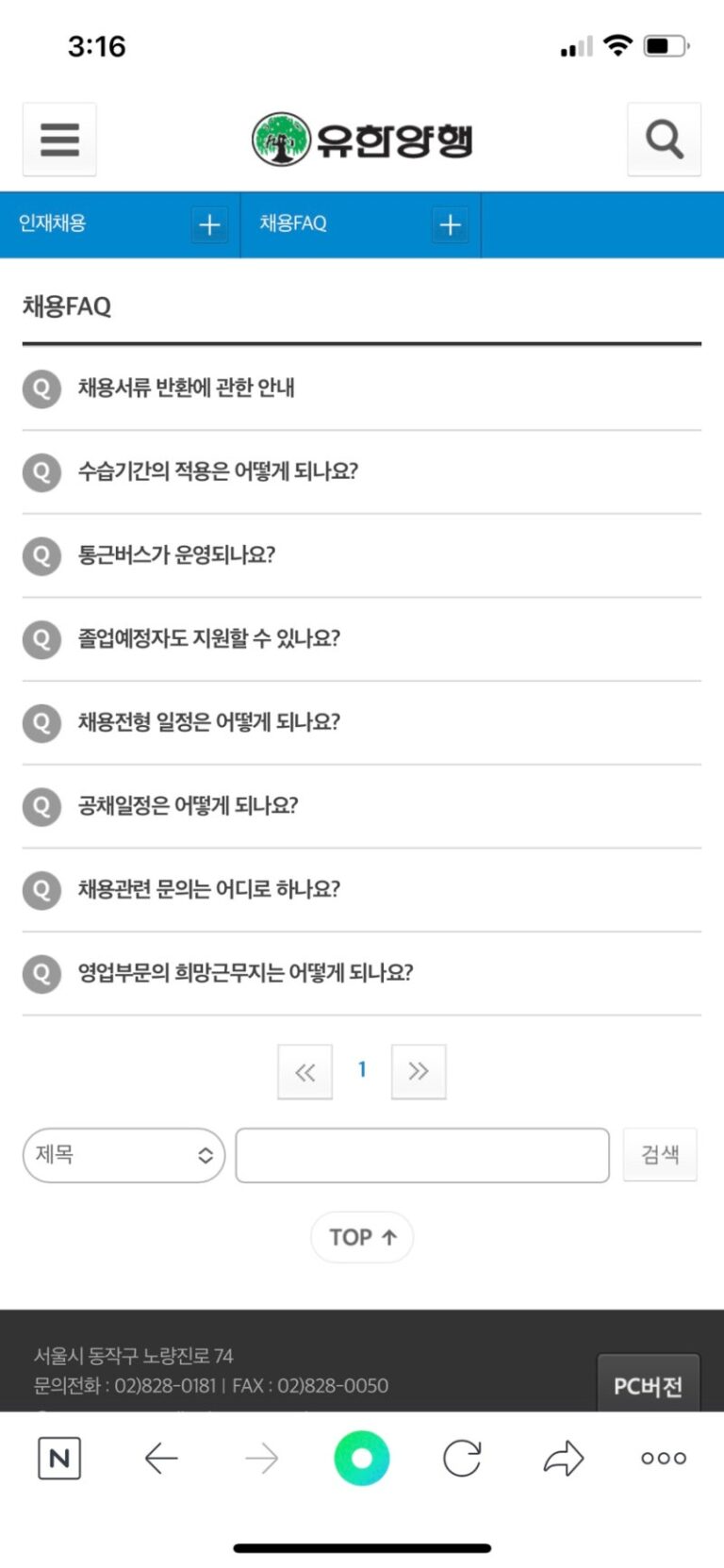The height and width of the screenshot is (1568, 724).
Task: Reload the page with the refresh icon
Action: pyautogui.click(x=462, y=1458)
